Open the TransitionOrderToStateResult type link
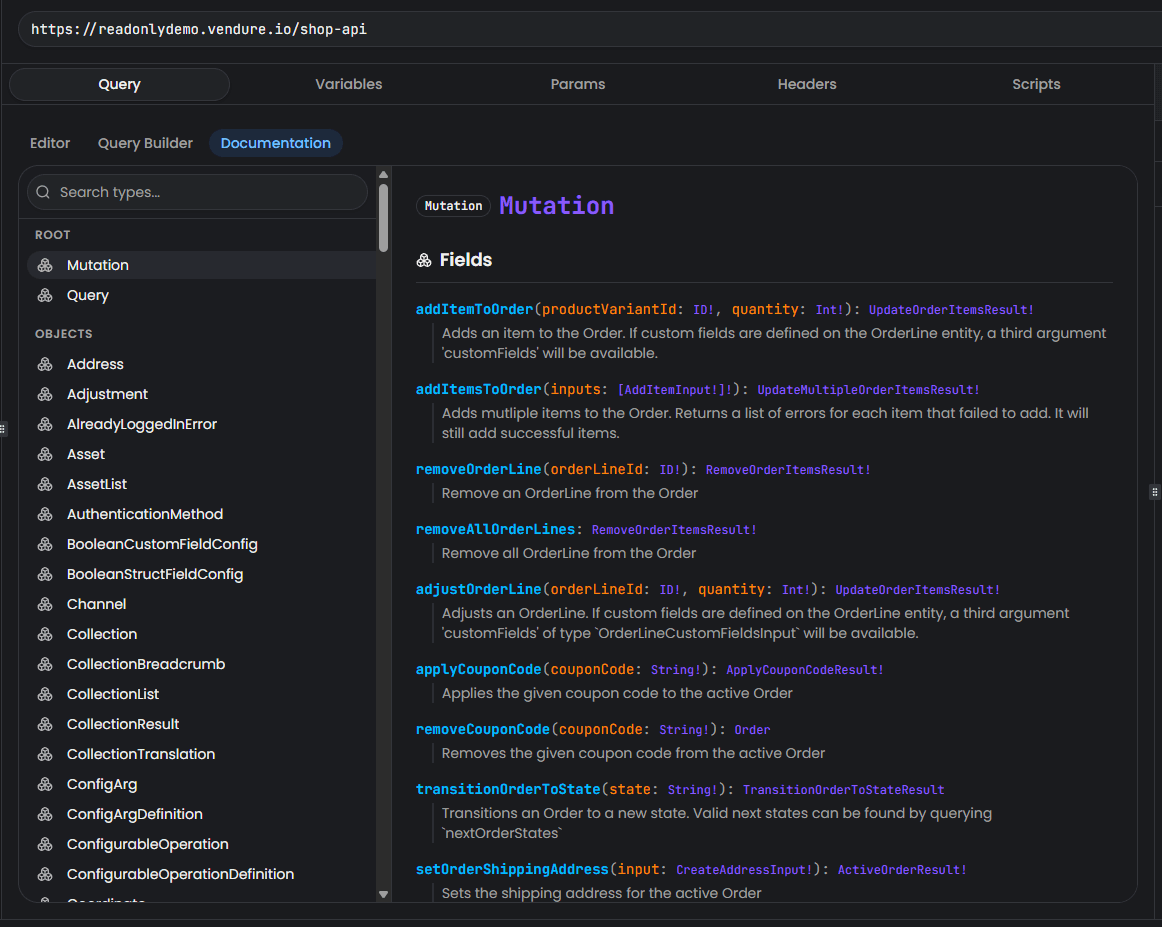The height and width of the screenshot is (927, 1162). pos(843,790)
